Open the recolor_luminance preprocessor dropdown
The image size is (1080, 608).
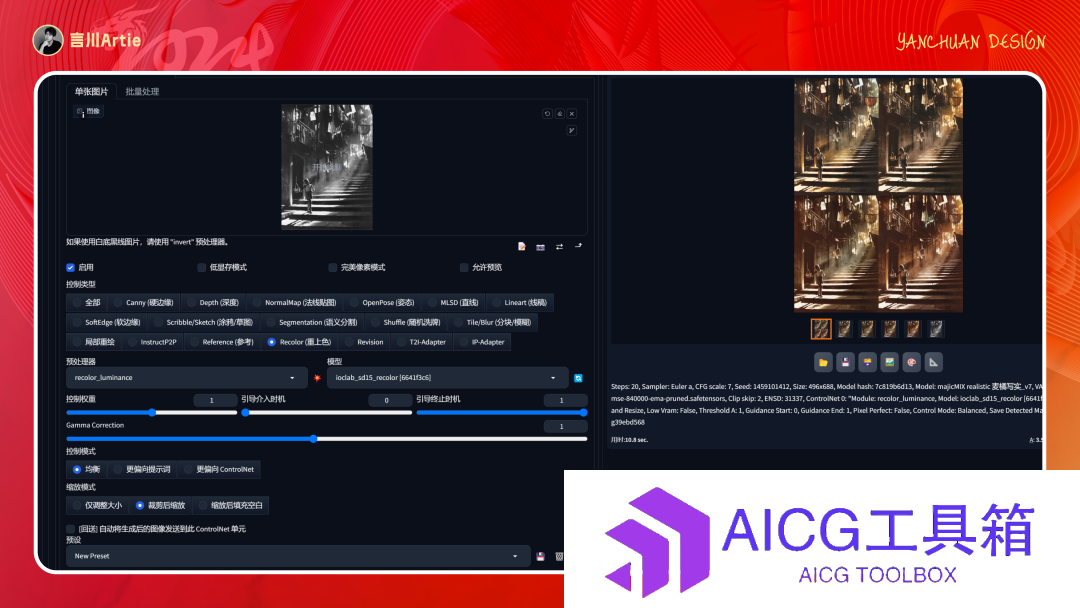[x=185, y=378]
